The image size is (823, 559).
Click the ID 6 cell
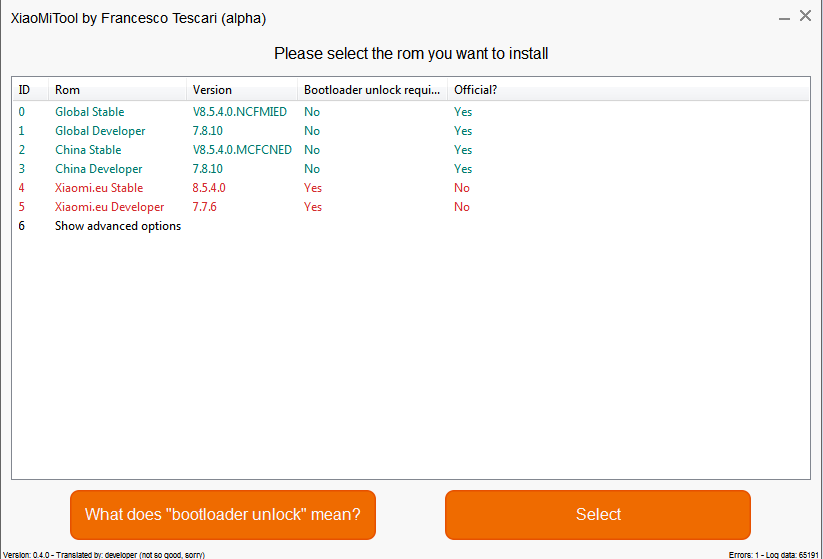point(22,226)
